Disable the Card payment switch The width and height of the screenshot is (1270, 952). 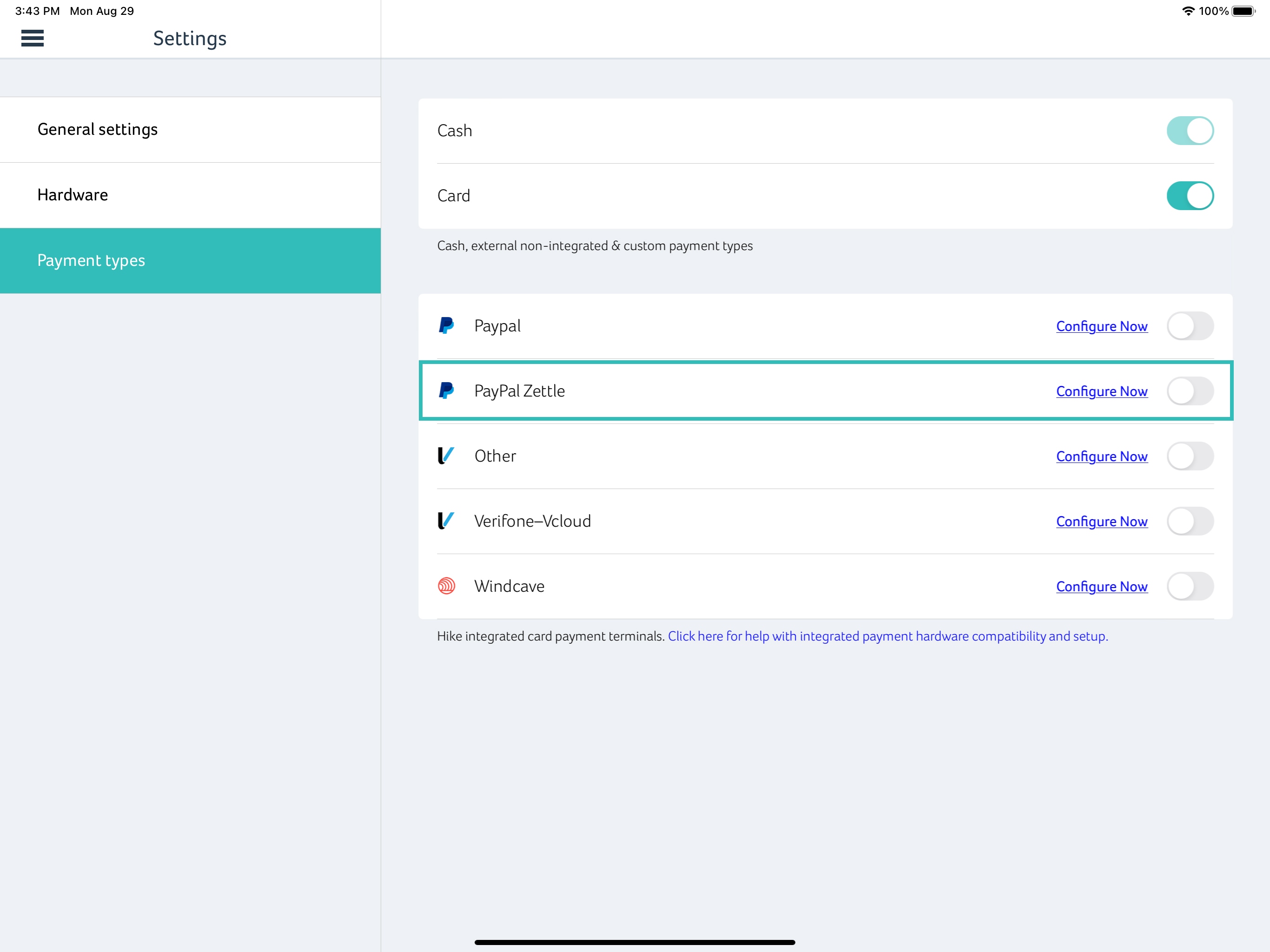[x=1190, y=196]
